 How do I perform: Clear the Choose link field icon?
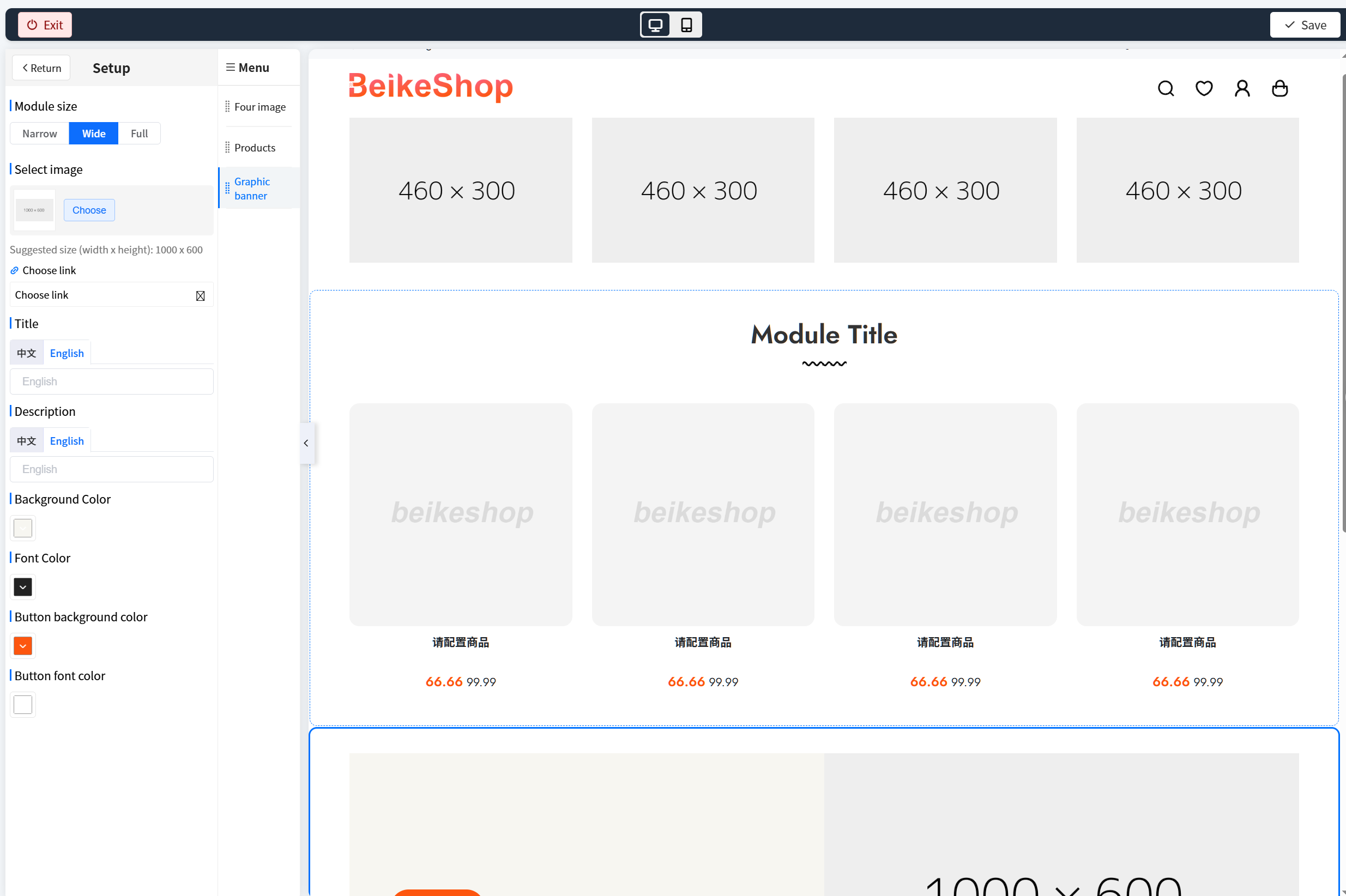click(x=200, y=295)
